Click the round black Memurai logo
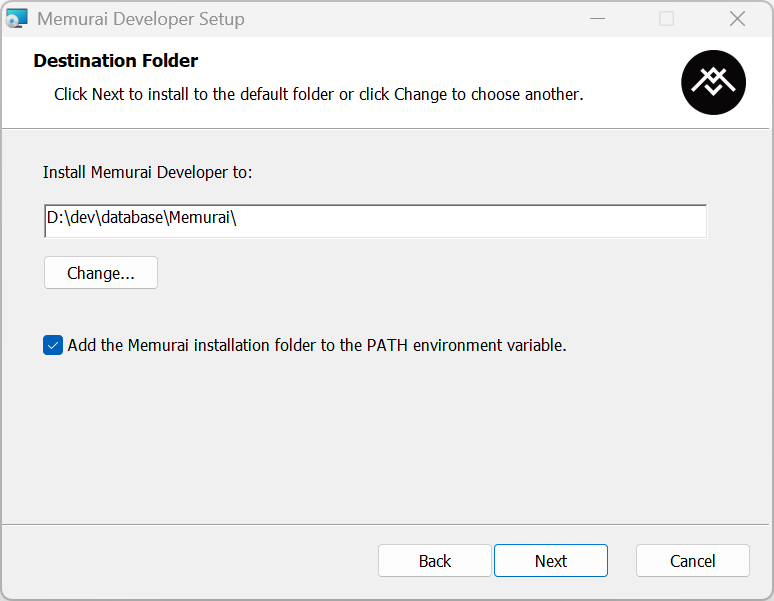Screen dimensions: 774x601 tap(713, 82)
